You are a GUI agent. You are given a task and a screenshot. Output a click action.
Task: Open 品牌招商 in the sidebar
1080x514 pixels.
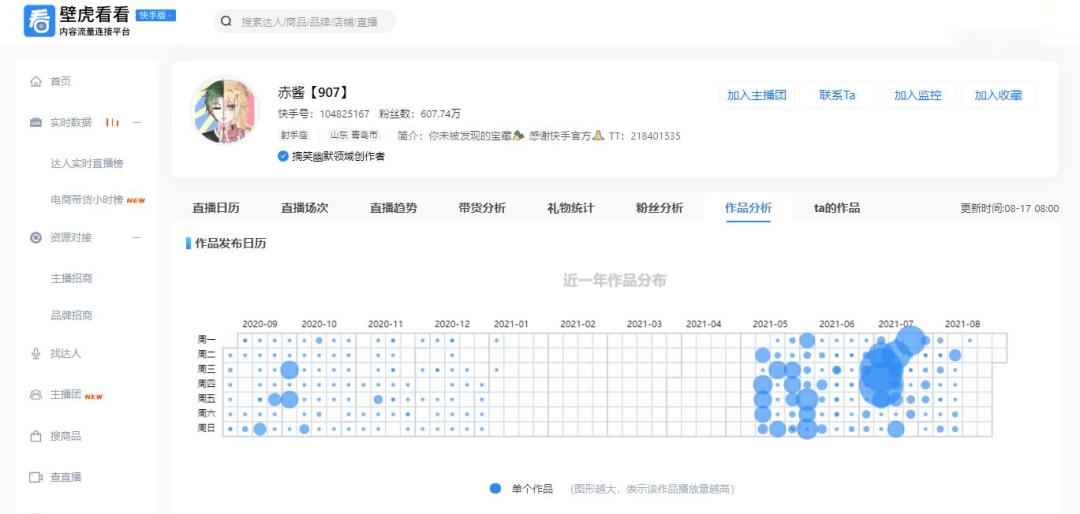(72, 316)
